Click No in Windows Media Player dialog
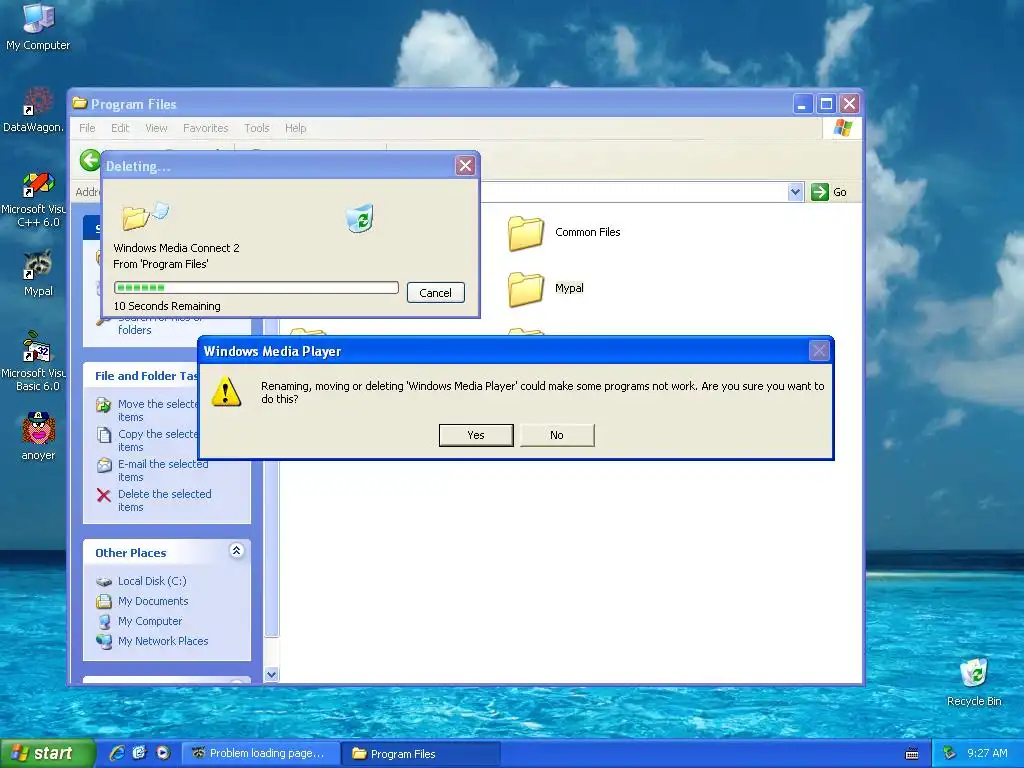The height and width of the screenshot is (768, 1024). [x=557, y=435]
